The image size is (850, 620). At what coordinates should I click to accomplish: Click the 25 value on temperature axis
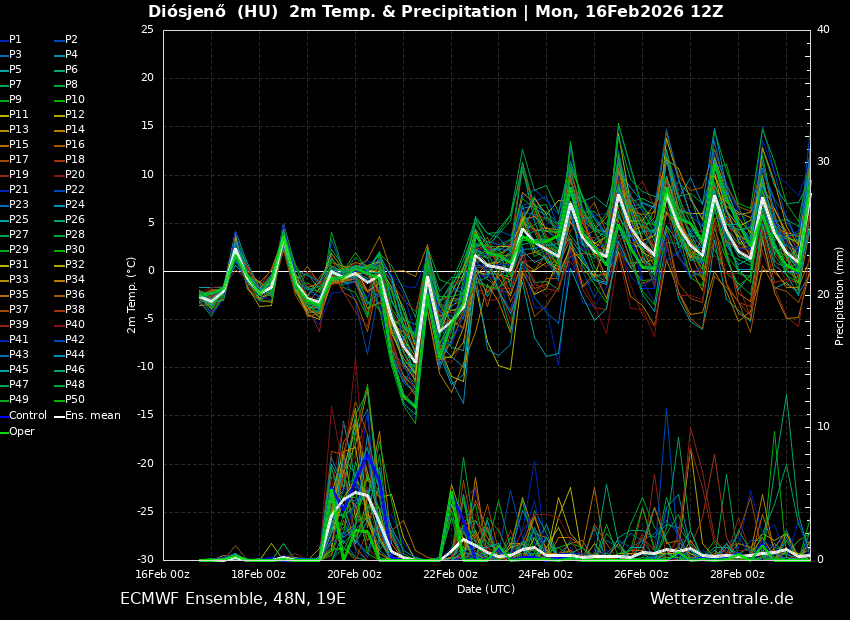[147, 30]
